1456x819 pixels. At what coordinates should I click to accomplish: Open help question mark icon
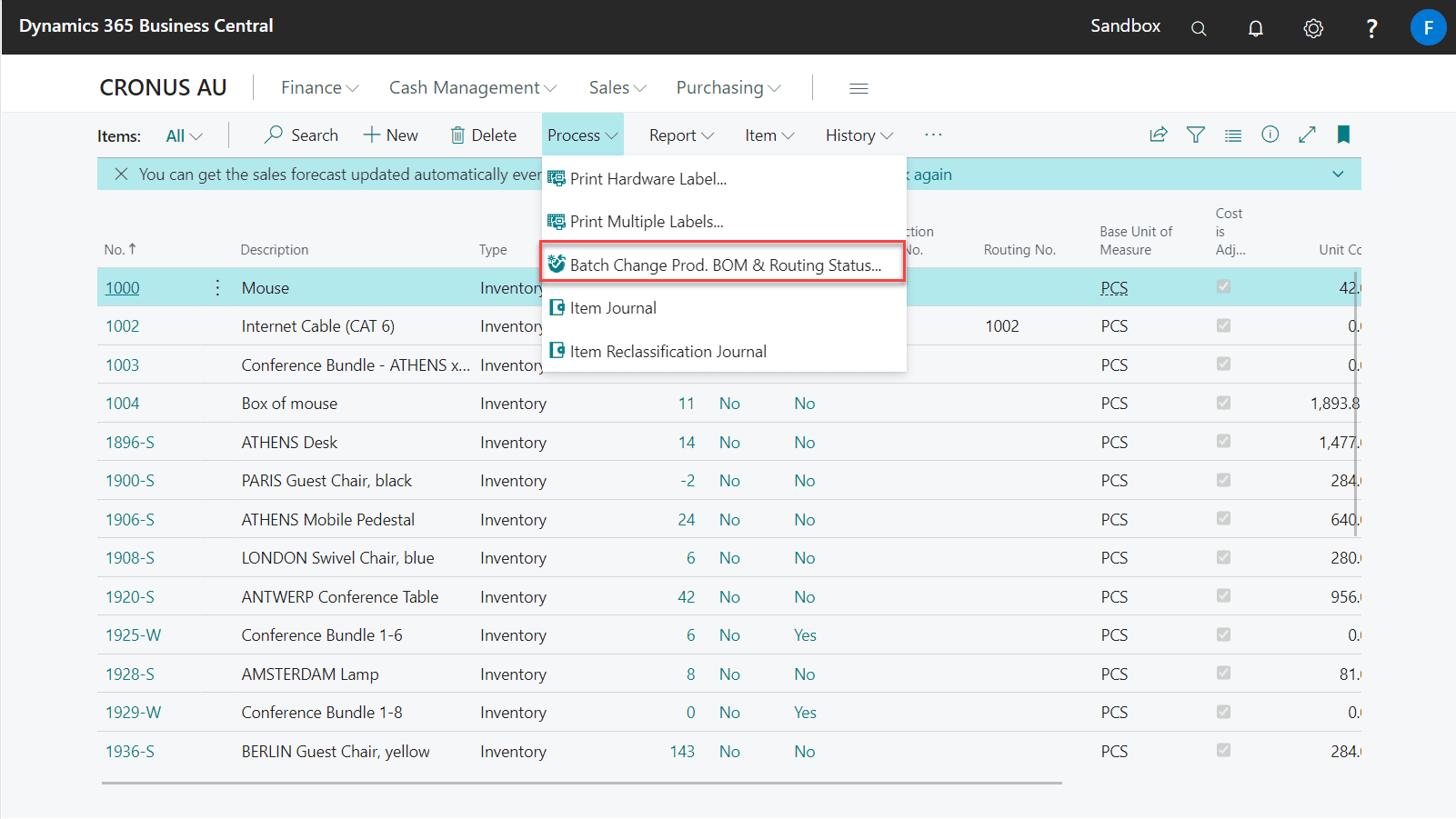coord(1371,28)
